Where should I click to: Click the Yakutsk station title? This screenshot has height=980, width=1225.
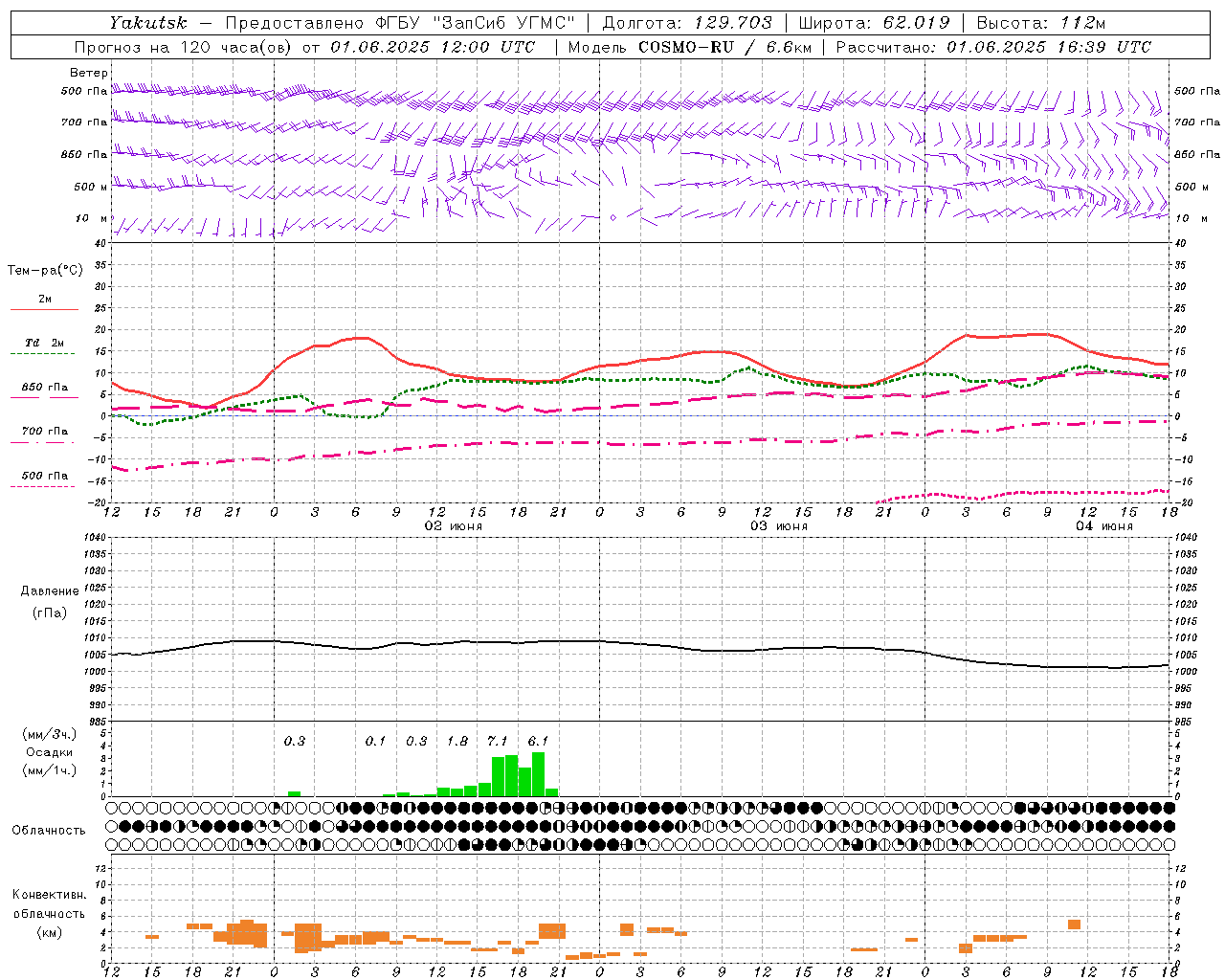pos(147,23)
